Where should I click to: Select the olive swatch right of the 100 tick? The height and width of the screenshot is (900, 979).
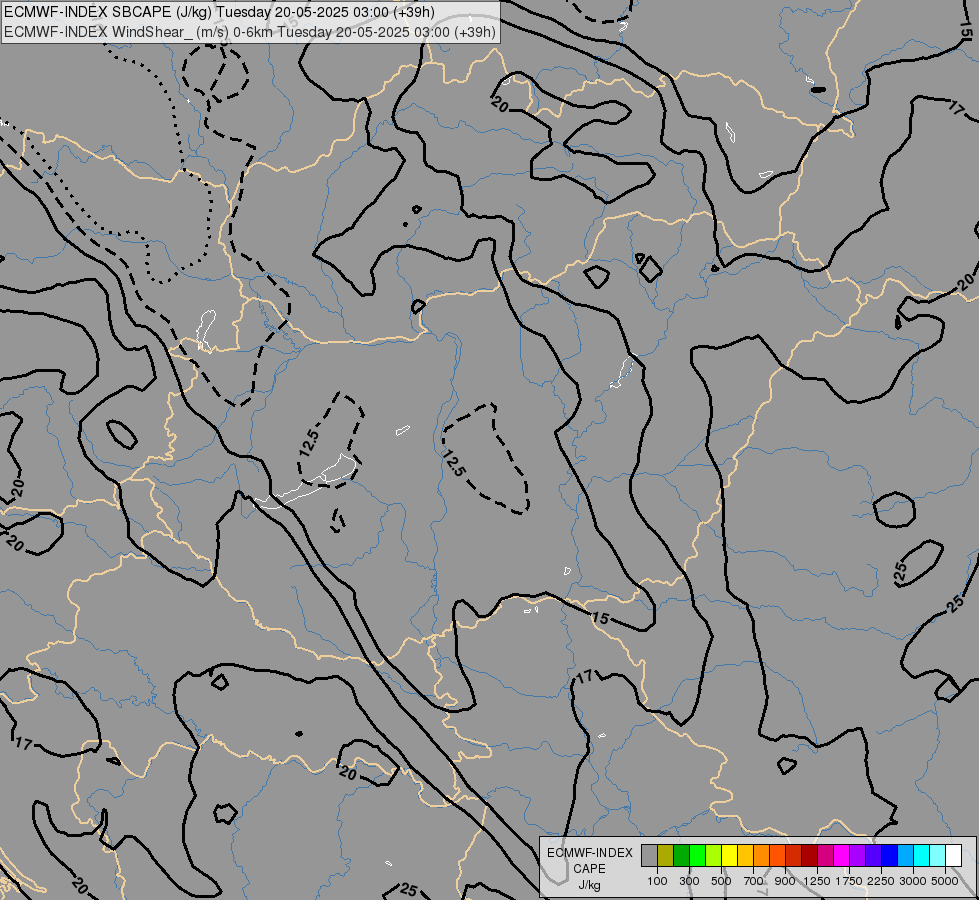point(666,855)
